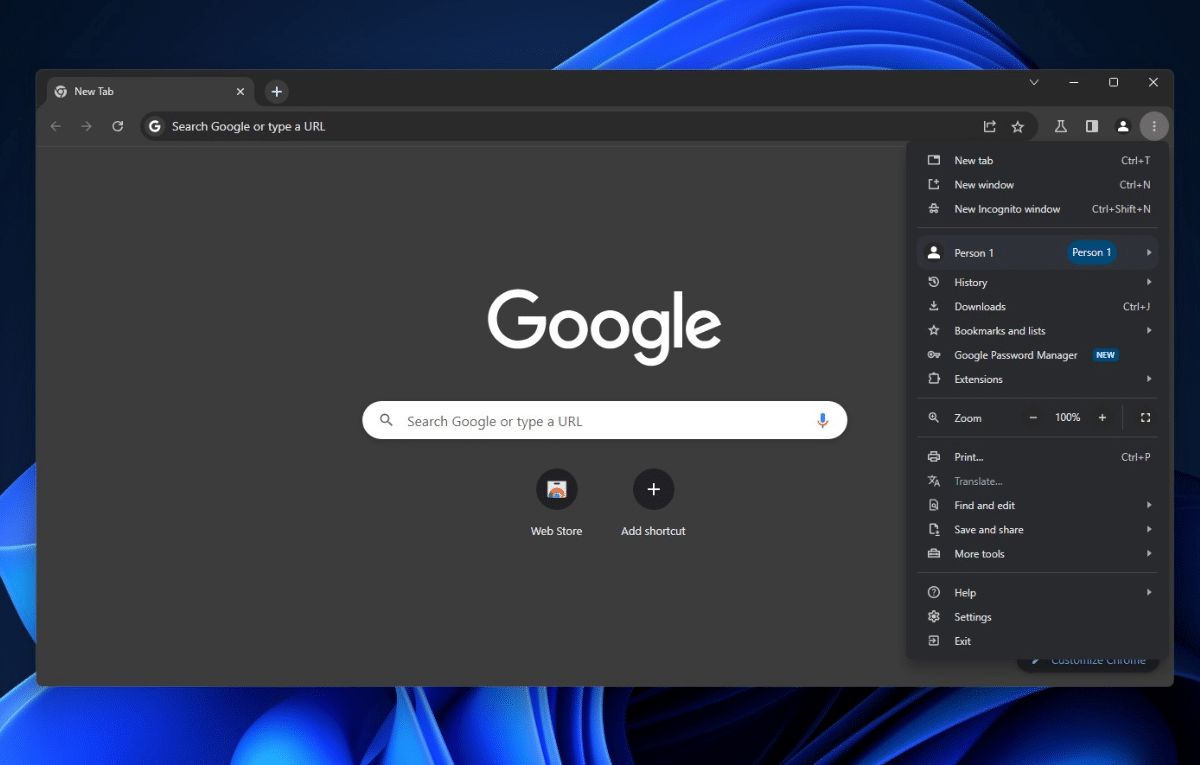Screen dimensions: 1200x765
Task: Click the new tab plus button
Action: 277,92
